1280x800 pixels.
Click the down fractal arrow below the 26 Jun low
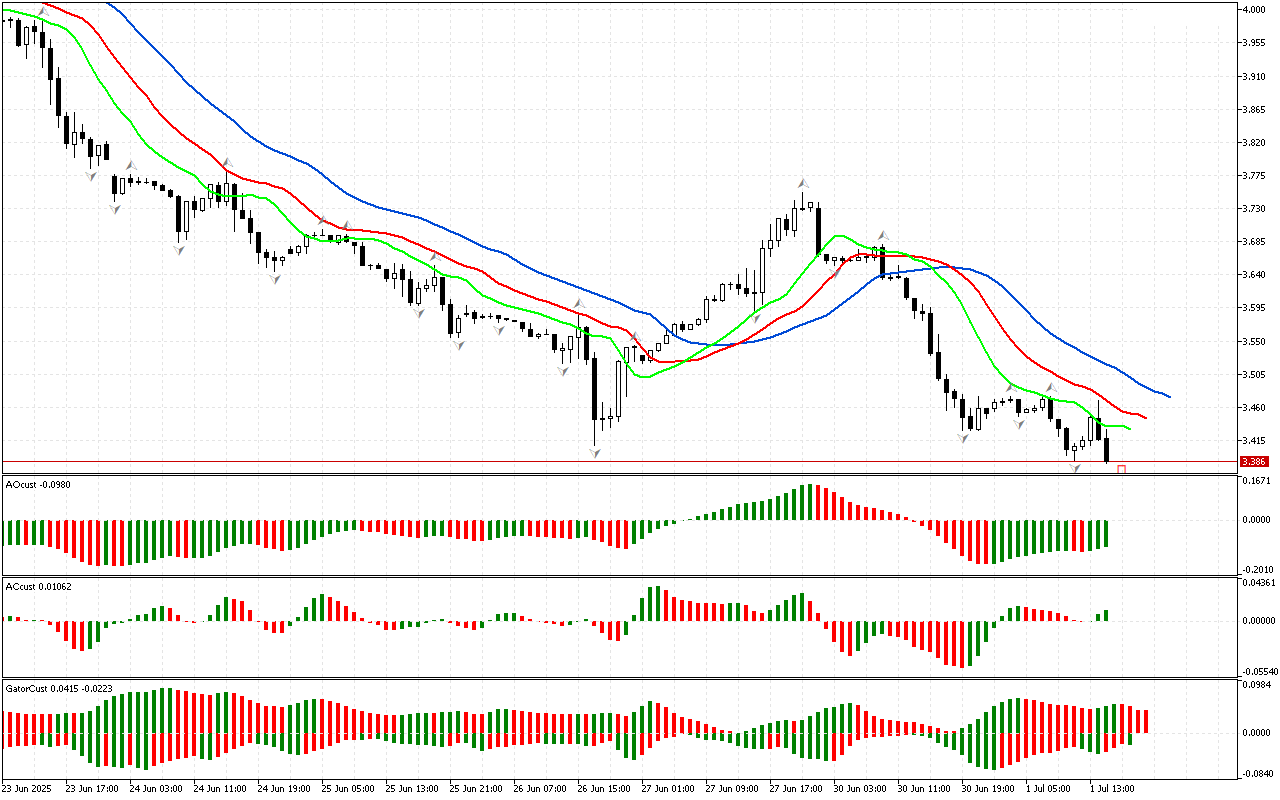coord(595,453)
